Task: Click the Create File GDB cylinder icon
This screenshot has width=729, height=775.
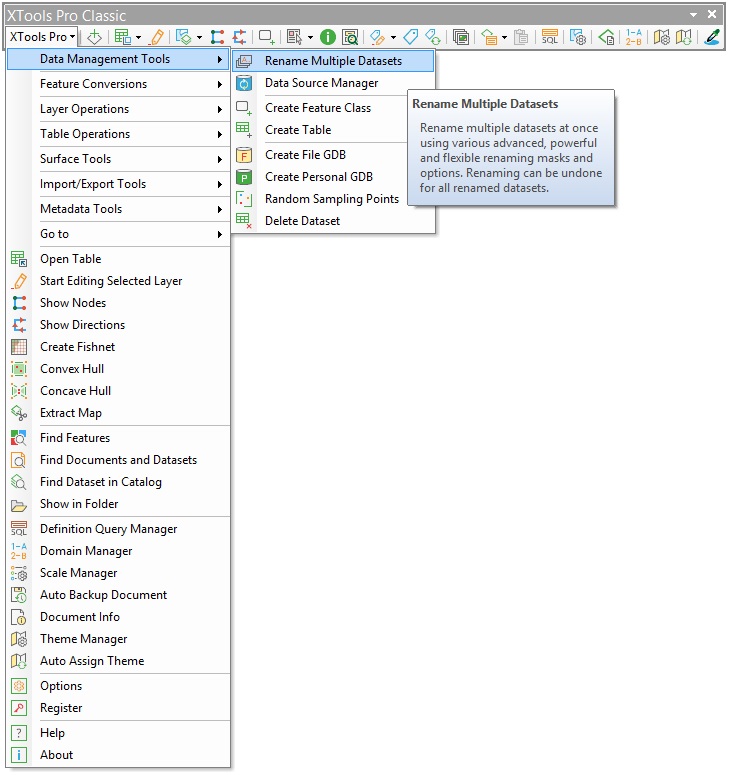Action: (244, 155)
